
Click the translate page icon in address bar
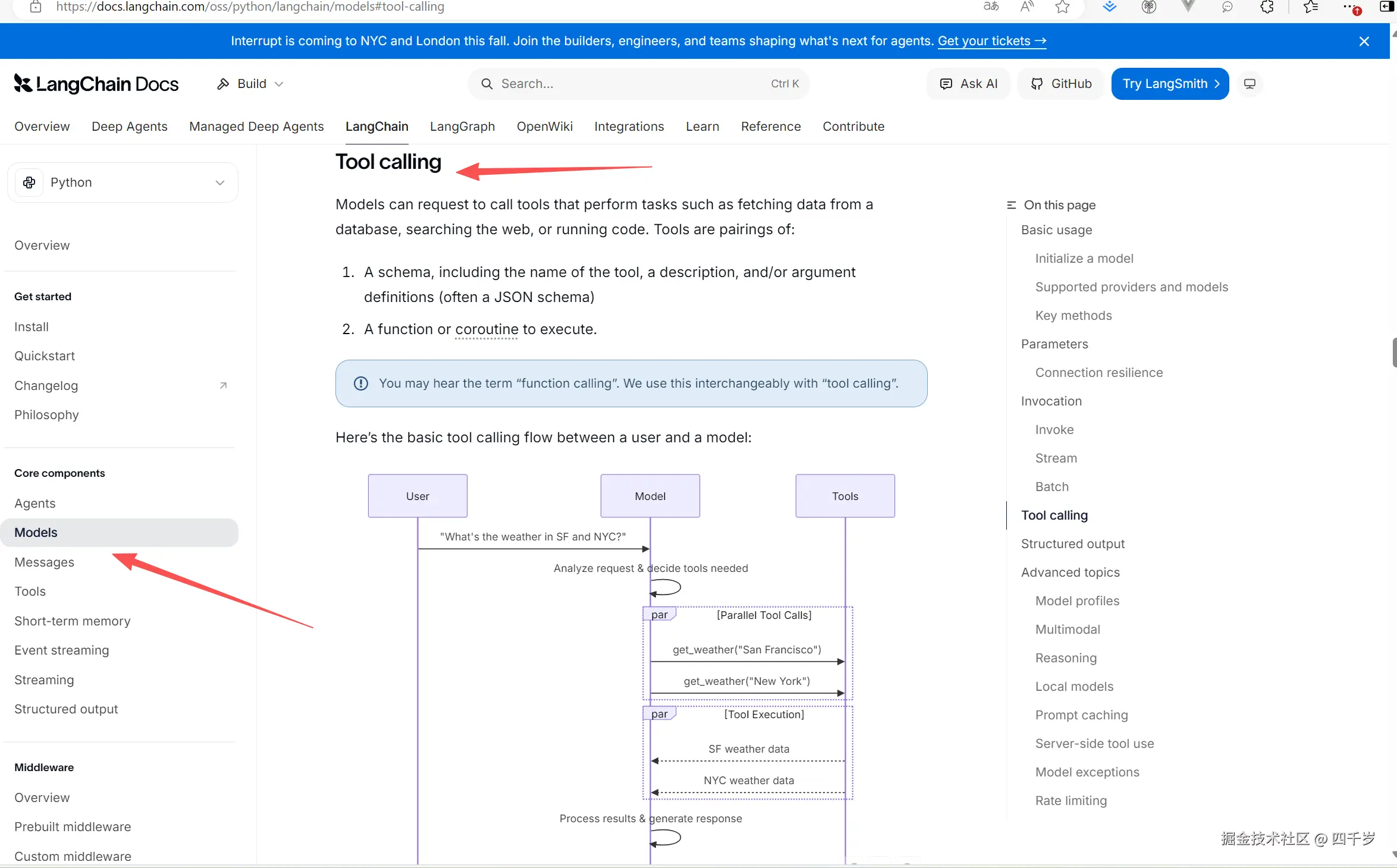(x=991, y=7)
